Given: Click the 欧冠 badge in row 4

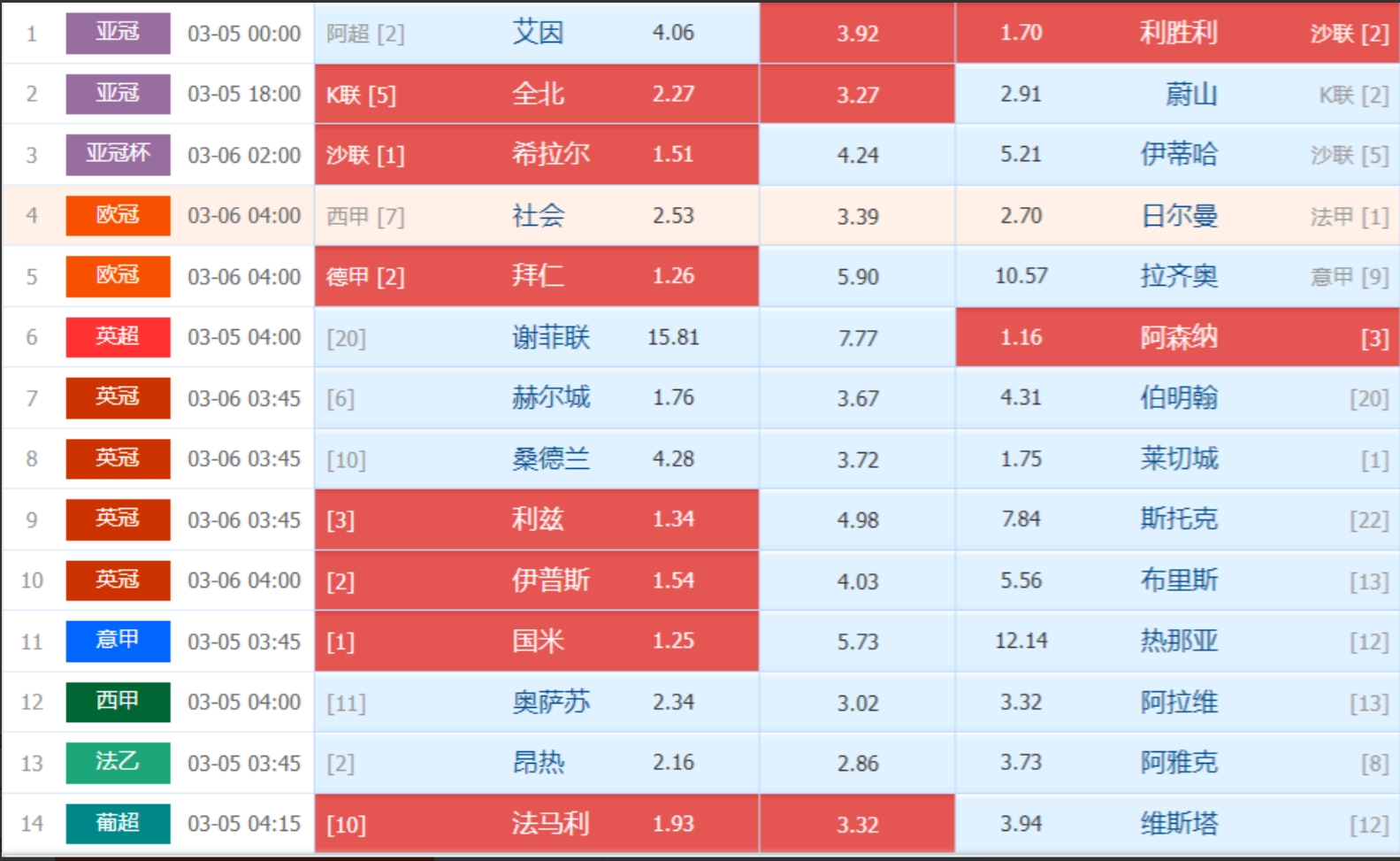Looking at the screenshot, I should coord(118,215).
